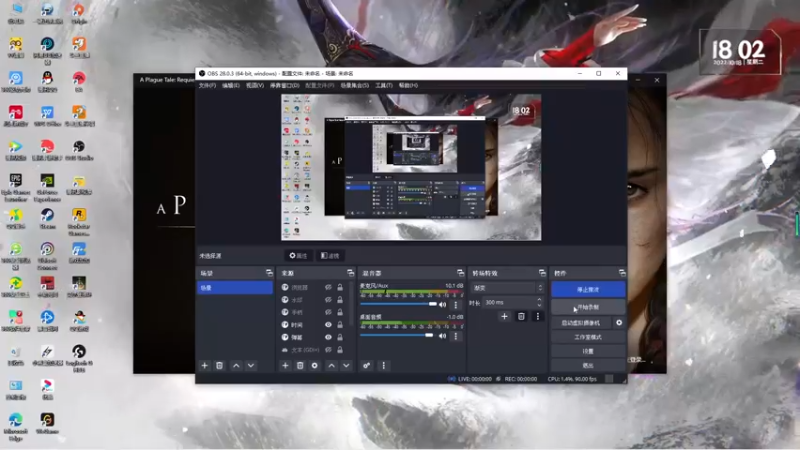800x450 pixels.
Task: Remove the selected scene with the trash icon
Action: click(219, 365)
